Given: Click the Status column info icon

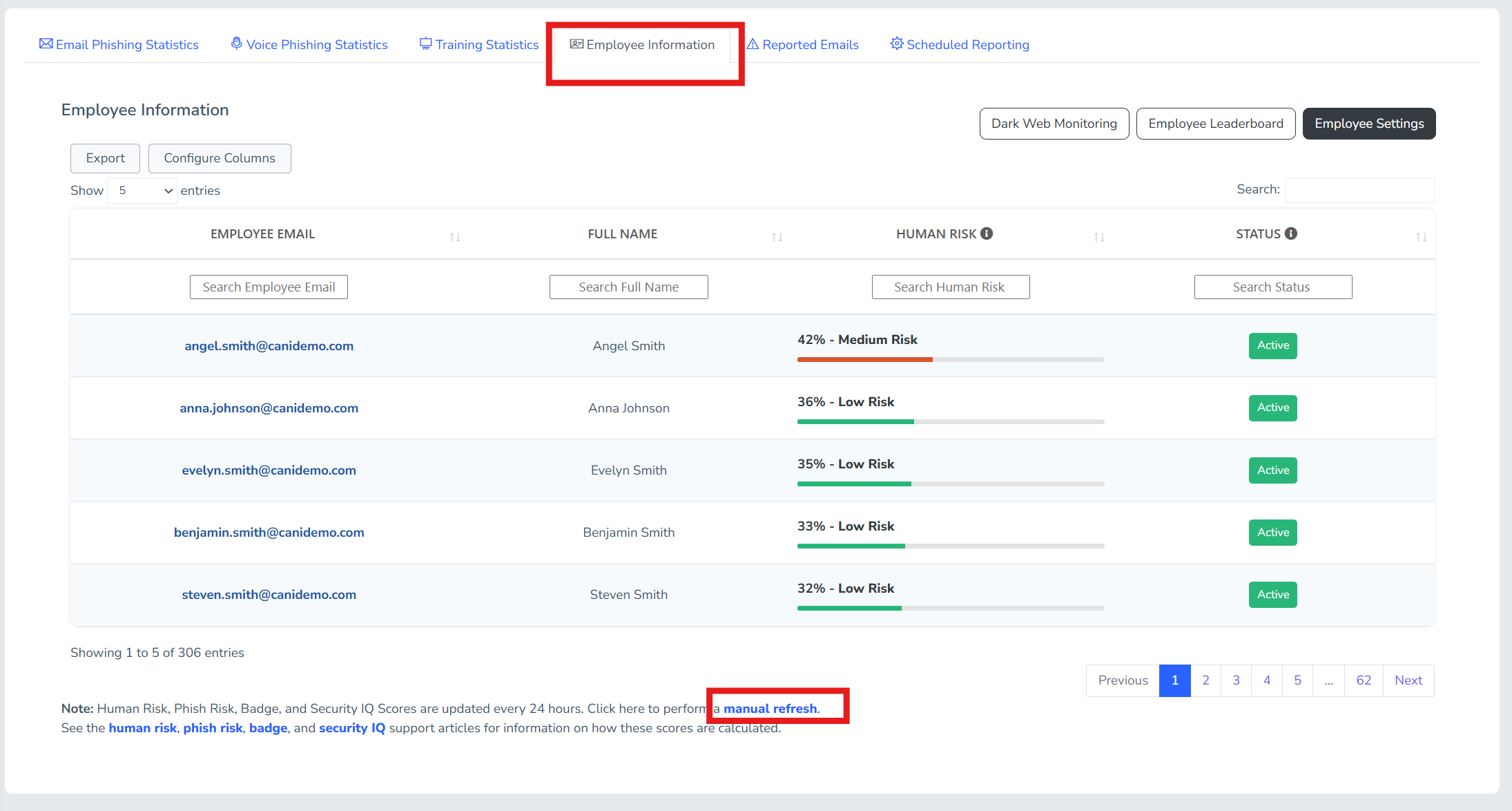Looking at the screenshot, I should (x=1291, y=233).
